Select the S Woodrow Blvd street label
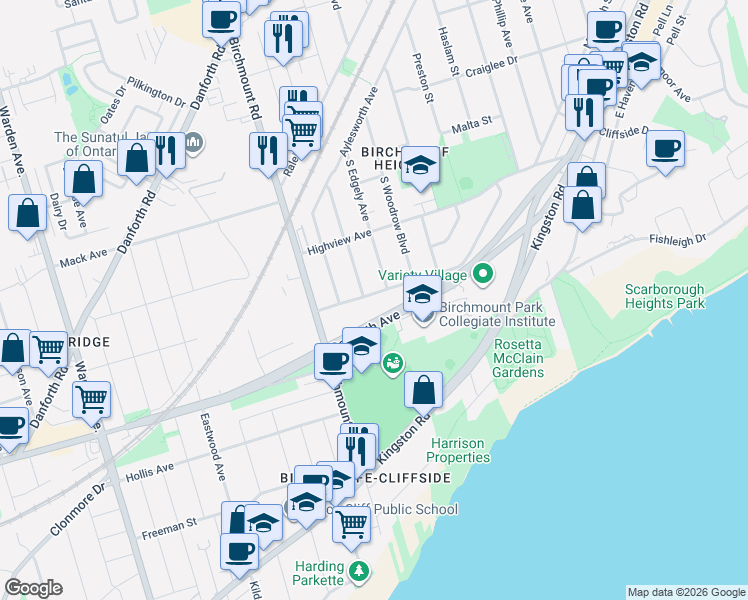Image resolution: width=748 pixels, height=600 pixels. pyautogui.click(x=395, y=214)
